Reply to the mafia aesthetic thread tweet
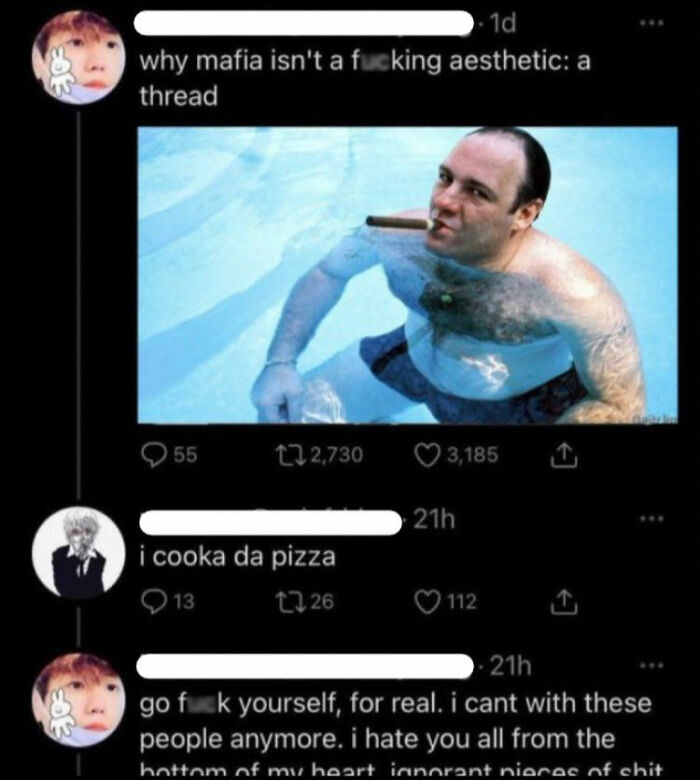The image size is (700, 780). coord(152,455)
